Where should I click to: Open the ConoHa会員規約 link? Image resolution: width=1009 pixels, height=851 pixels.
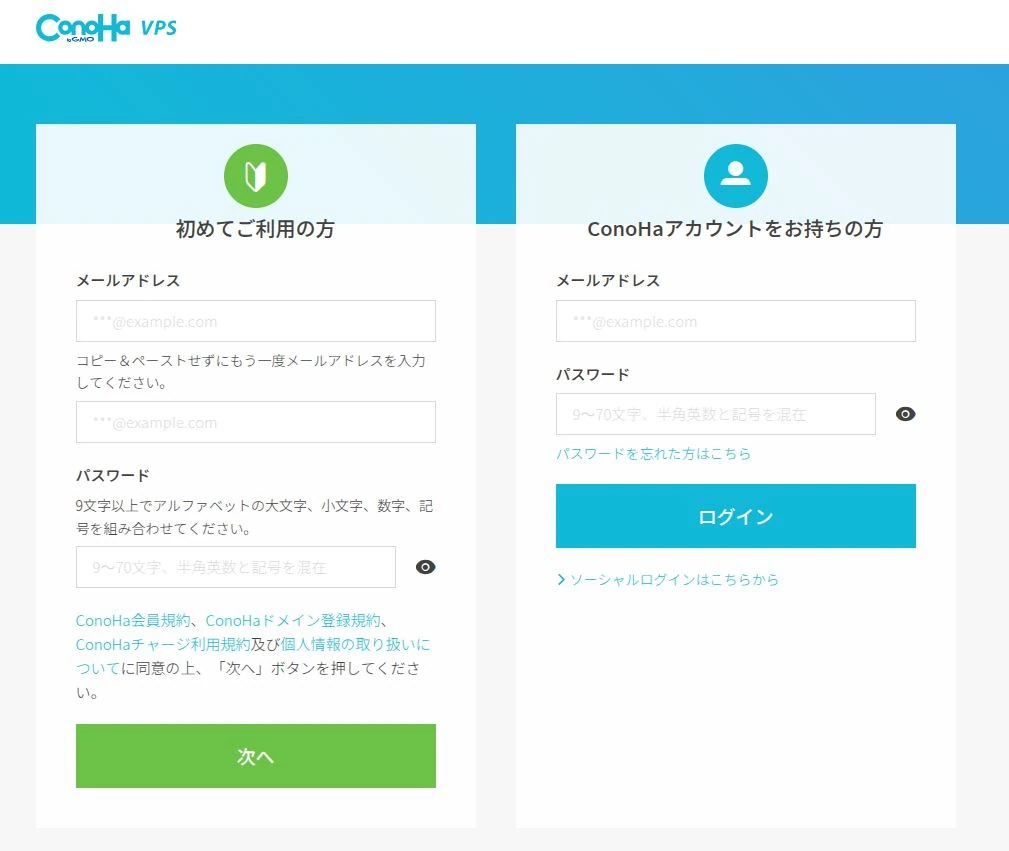tap(133, 621)
